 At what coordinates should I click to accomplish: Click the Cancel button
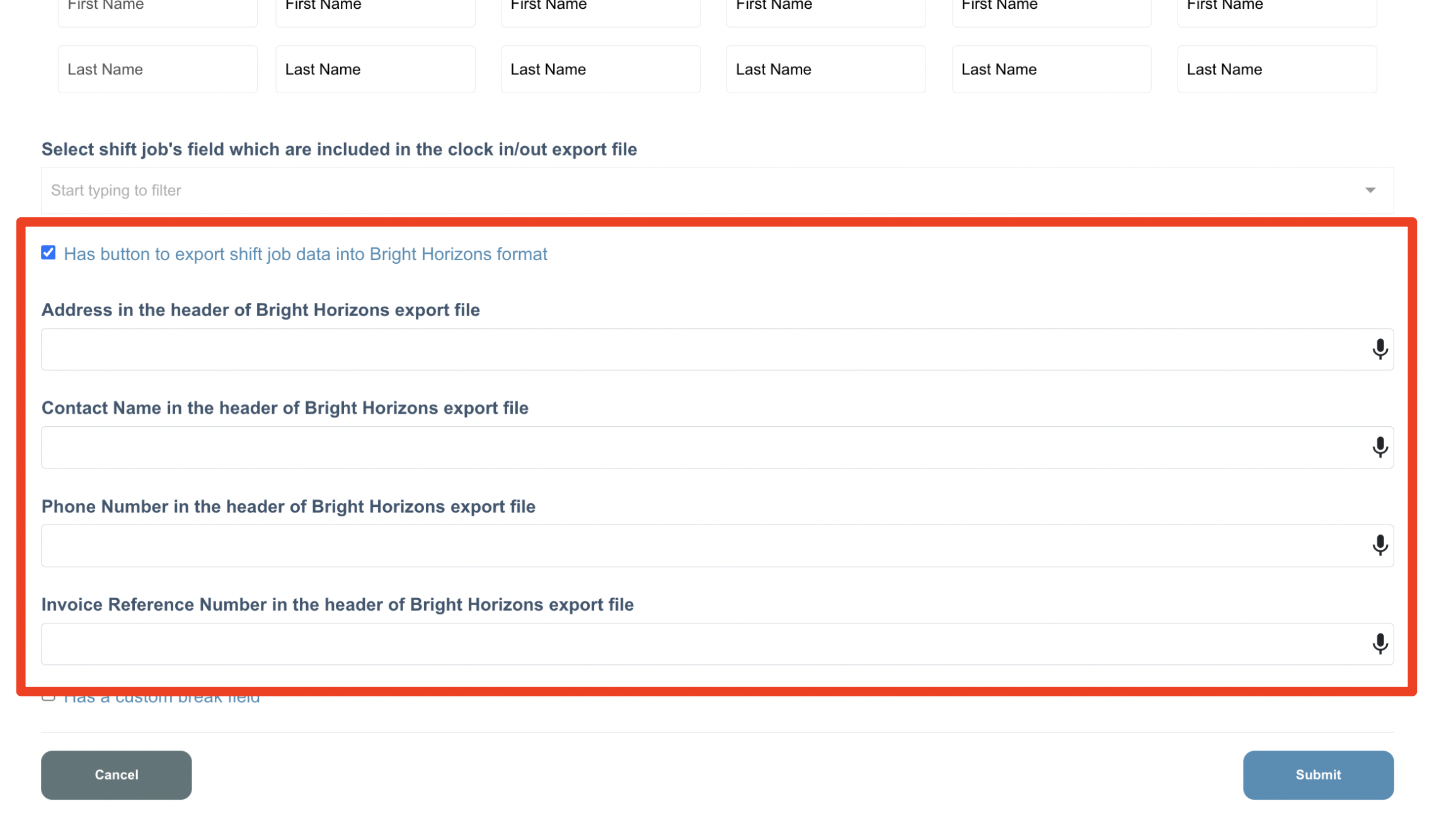(x=117, y=775)
